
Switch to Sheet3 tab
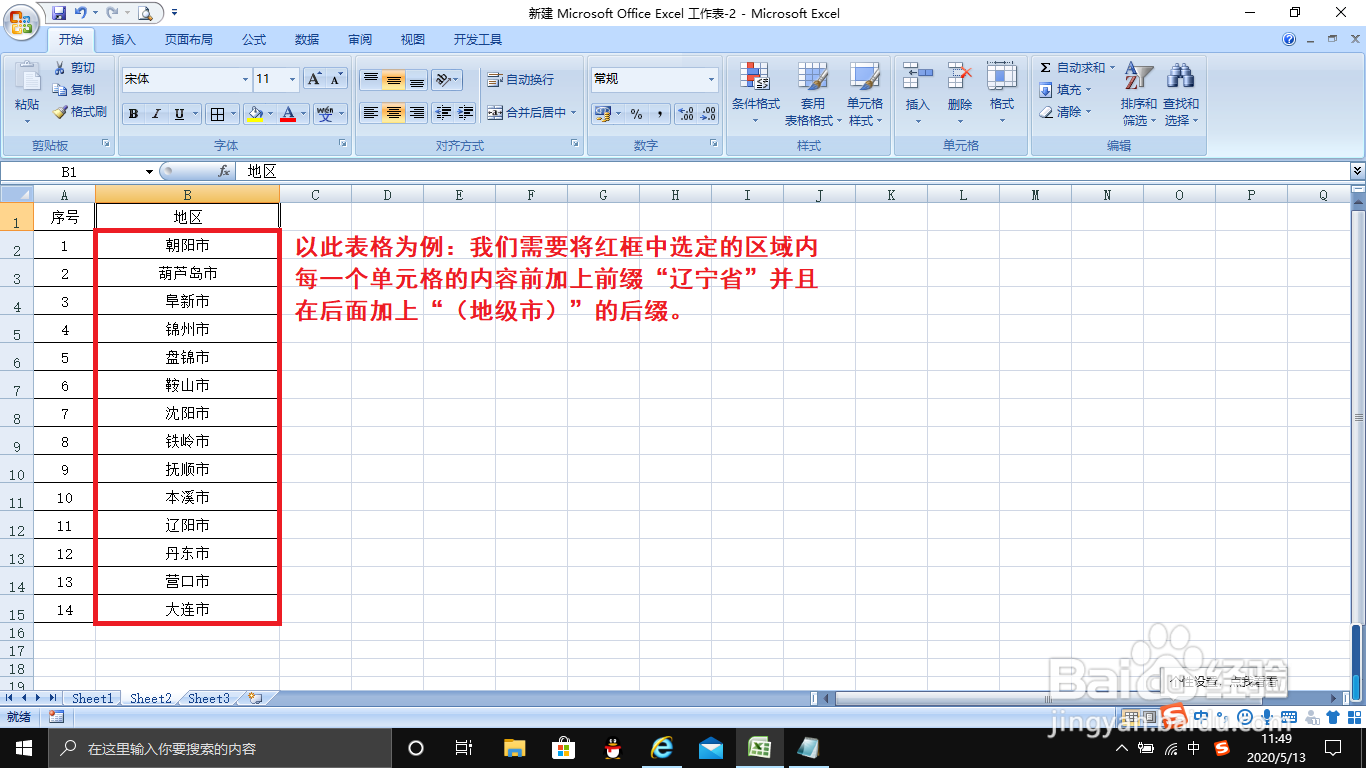(209, 698)
